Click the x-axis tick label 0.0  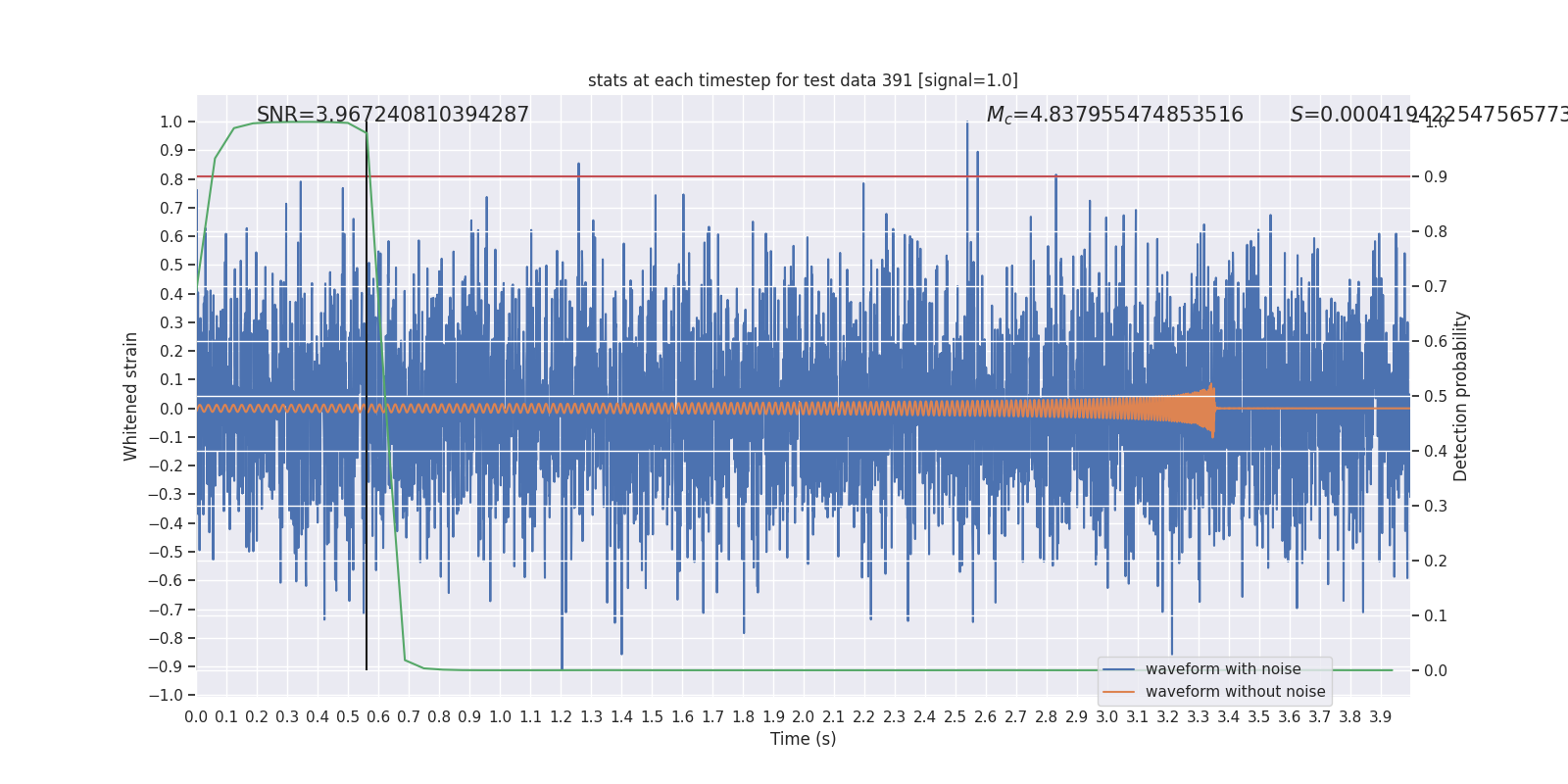(196, 716)
